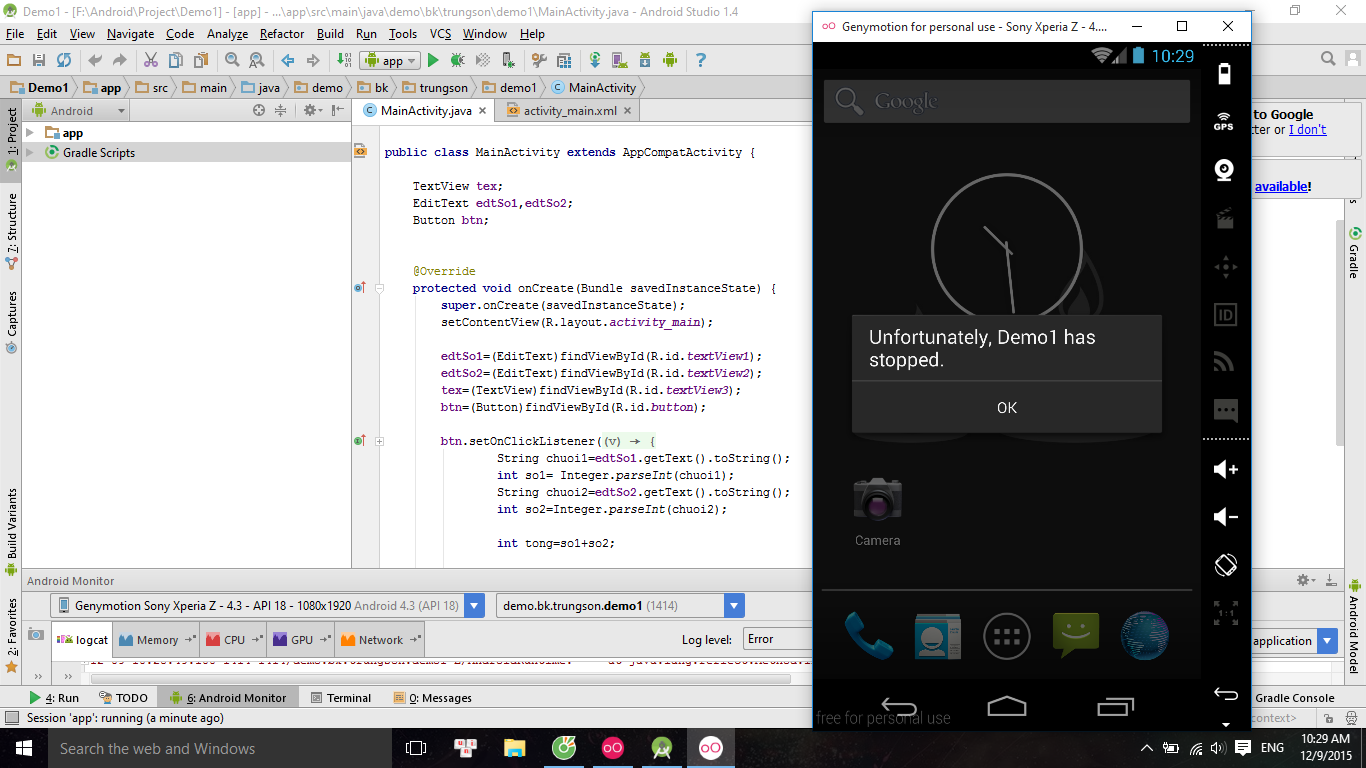The width and height of the screenshot is (1366, 768).
Task: Open the demo.bk.trungson.demo1 process dropdown
Action: (x=733, y=605)
